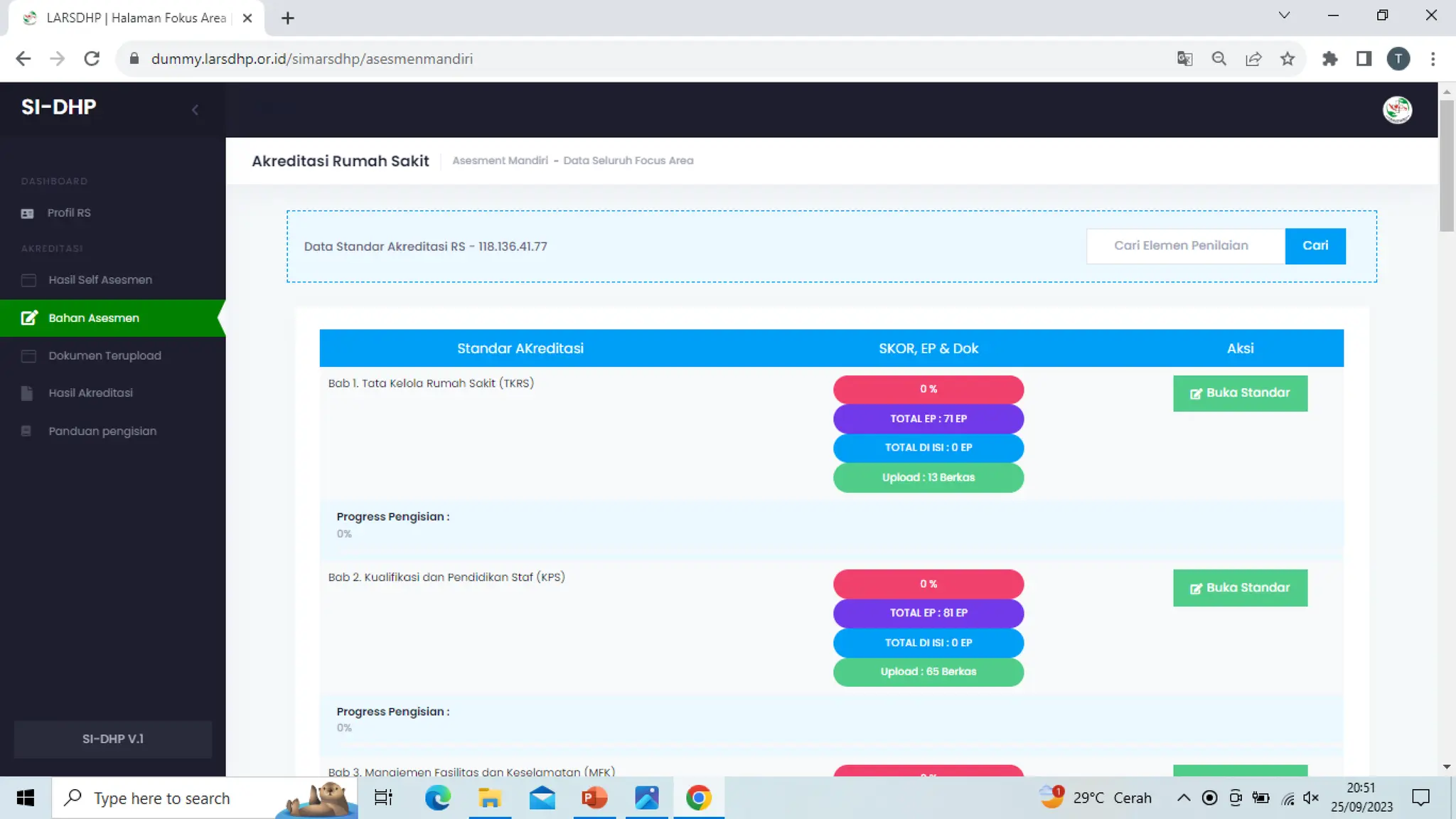Click the Bahan Asesmen edit icon
Image resolution: width=1456 pixels, height=819 pixels.
tap(29, 318)
